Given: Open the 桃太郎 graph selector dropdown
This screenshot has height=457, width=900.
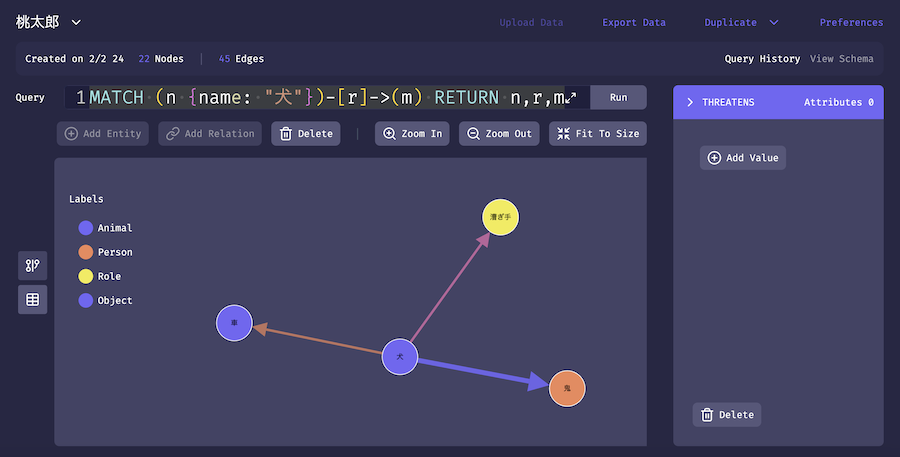Looking at the screenshot, I should (48, 22).
